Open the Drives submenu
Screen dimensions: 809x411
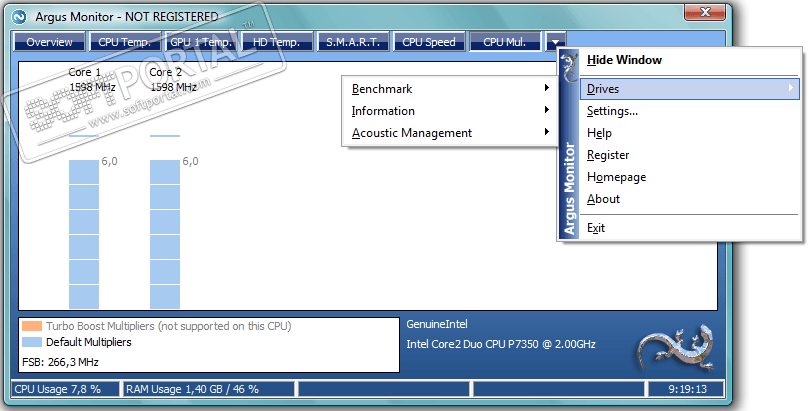[689, 89]
